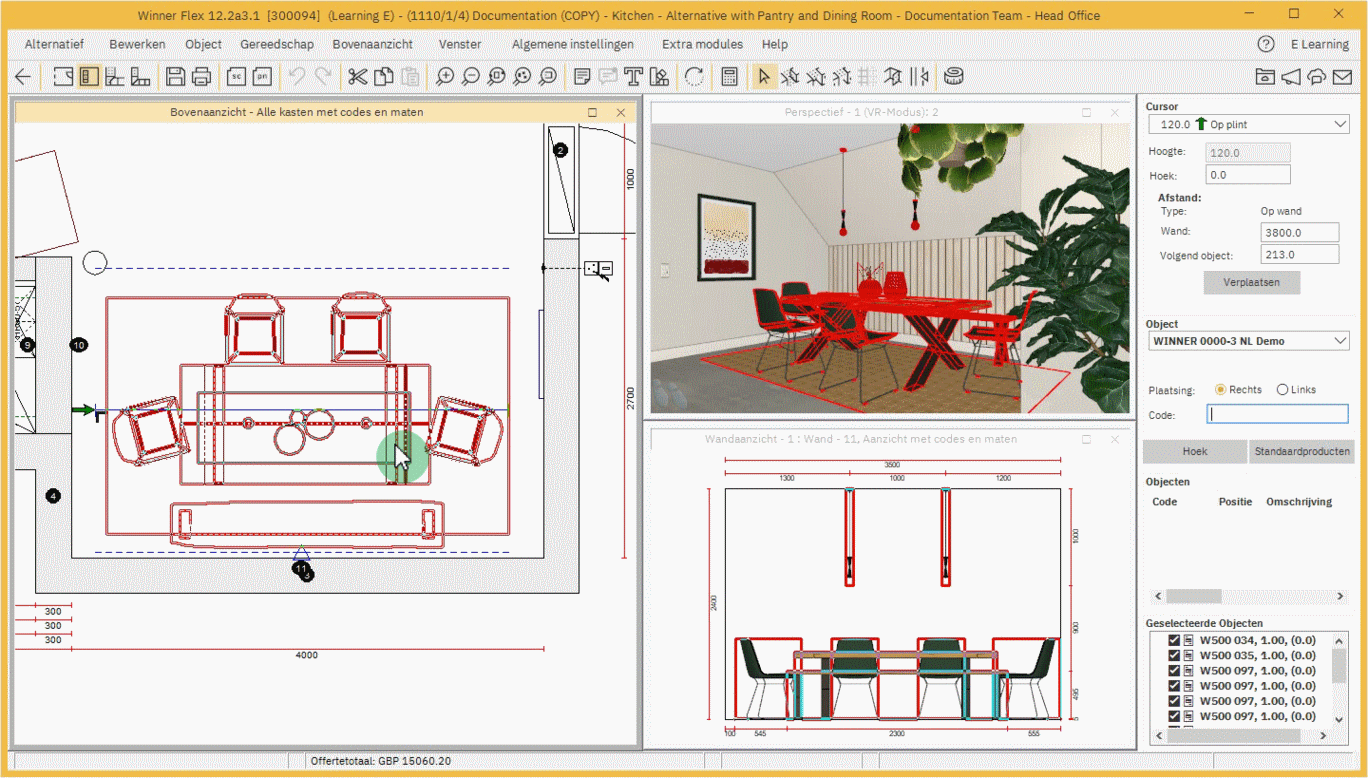This screenshot has width=1368, height=778.
Task: Open the Cursor 'Op plint' dropdown
Action: click(1340, 124)
